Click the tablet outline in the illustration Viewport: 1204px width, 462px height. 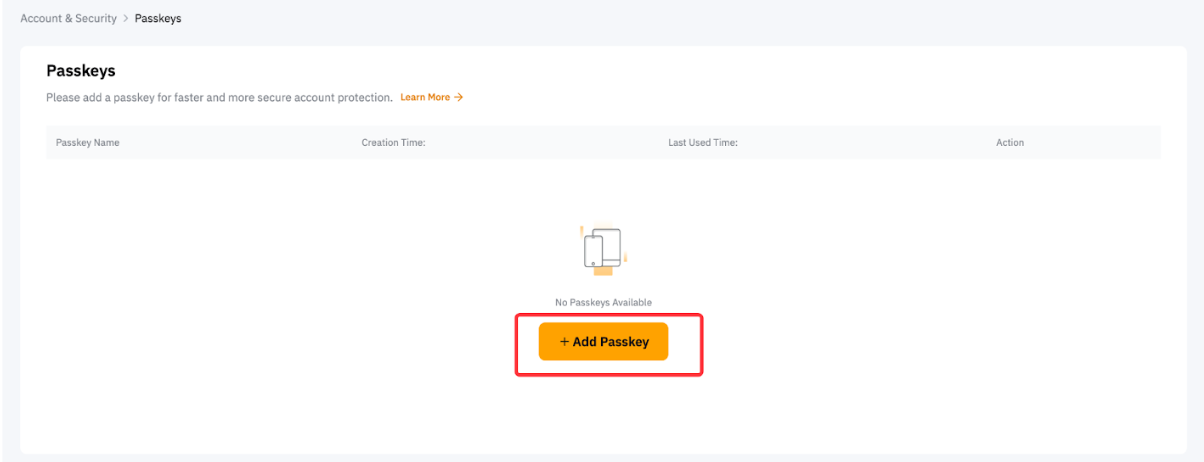coord(612,242)
